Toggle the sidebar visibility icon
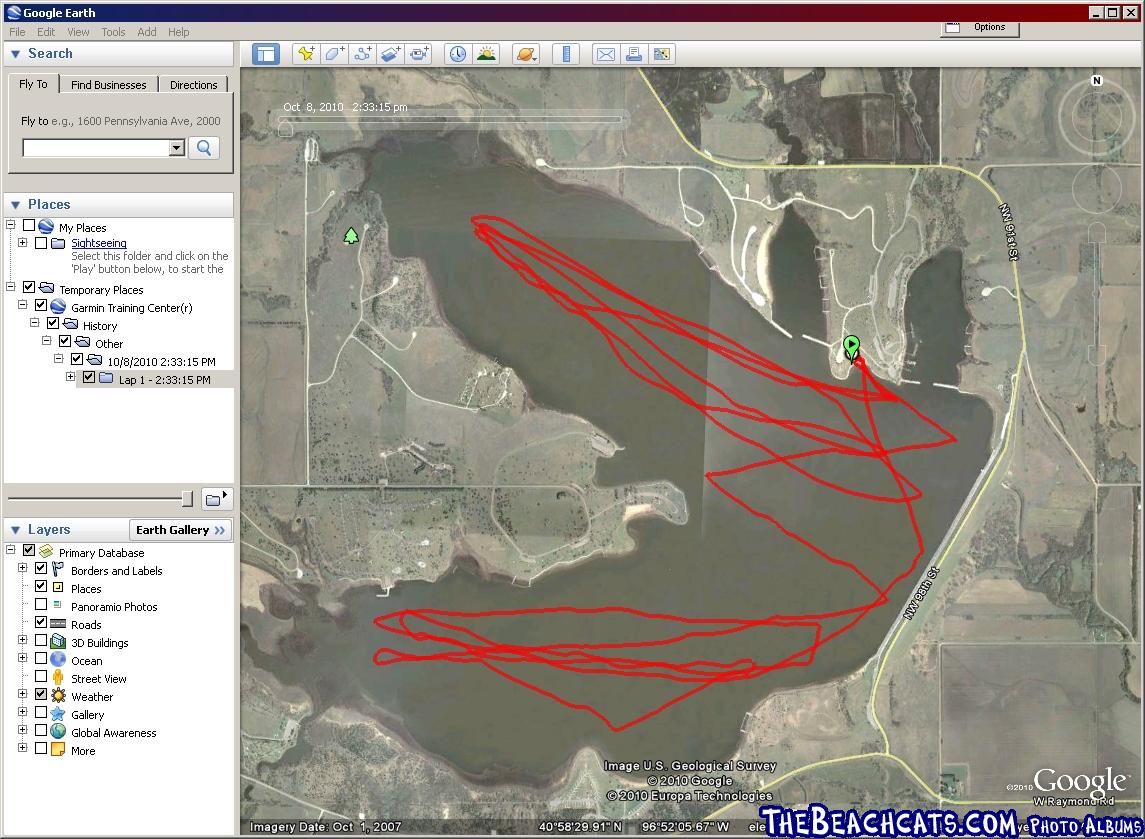The width and height of the screenshot is (1145, 839). coord(266,54)
